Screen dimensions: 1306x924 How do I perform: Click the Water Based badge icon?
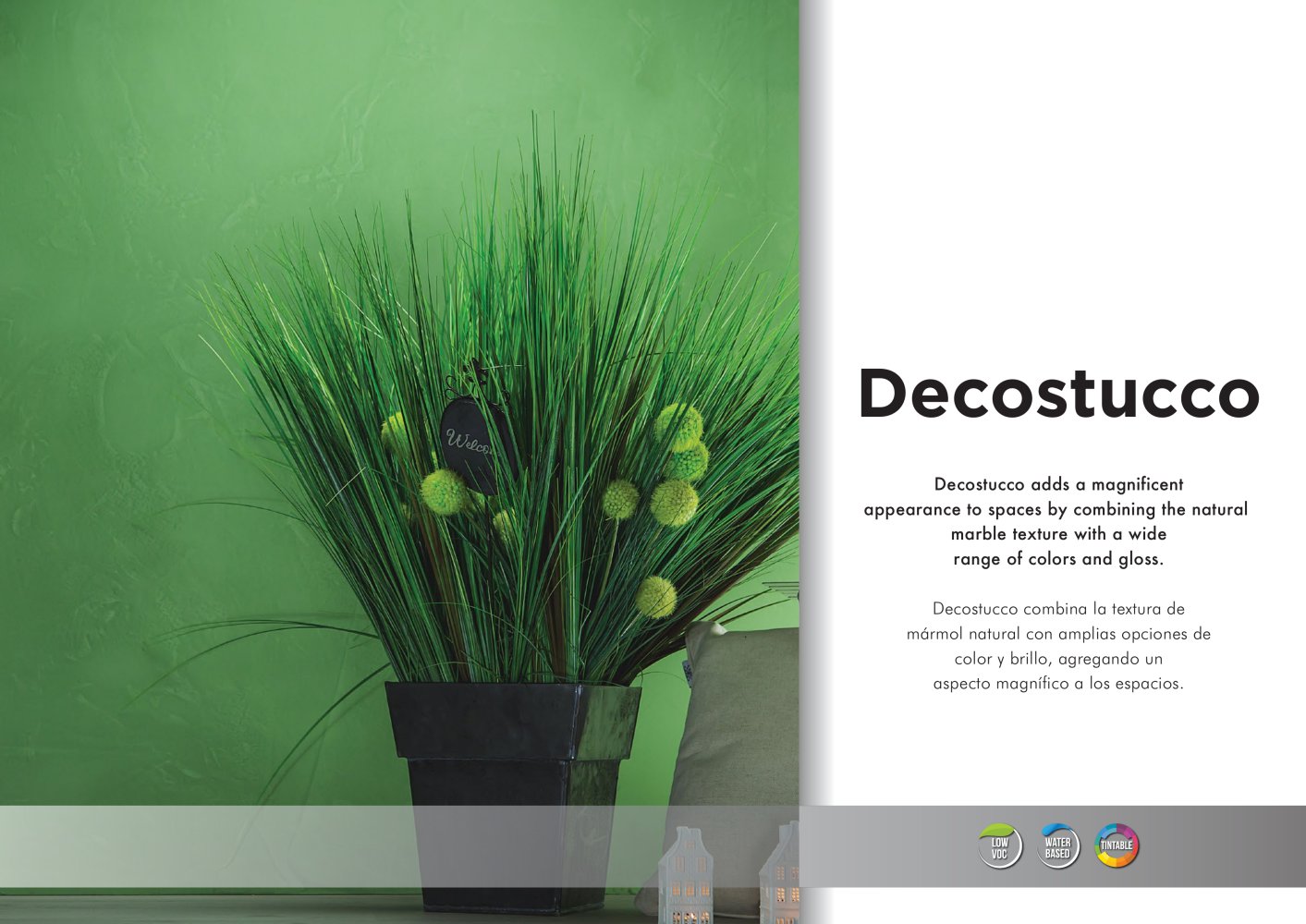1057,846
